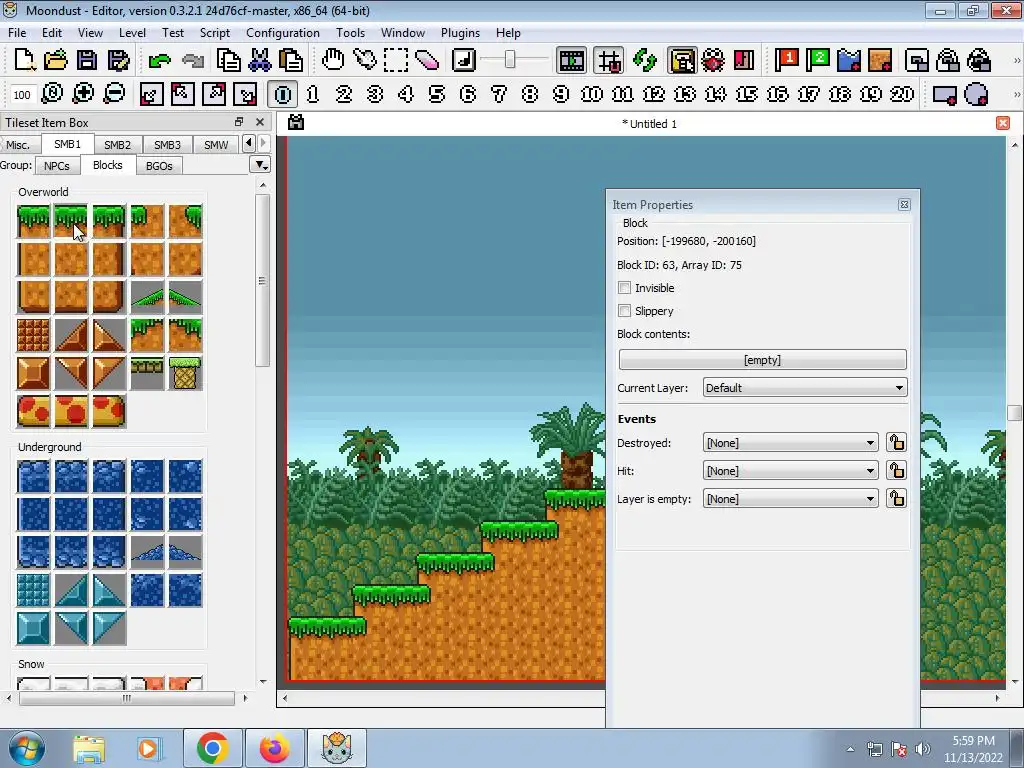
Task: Save the level with floppy icon
Action: tap(87, 60)
